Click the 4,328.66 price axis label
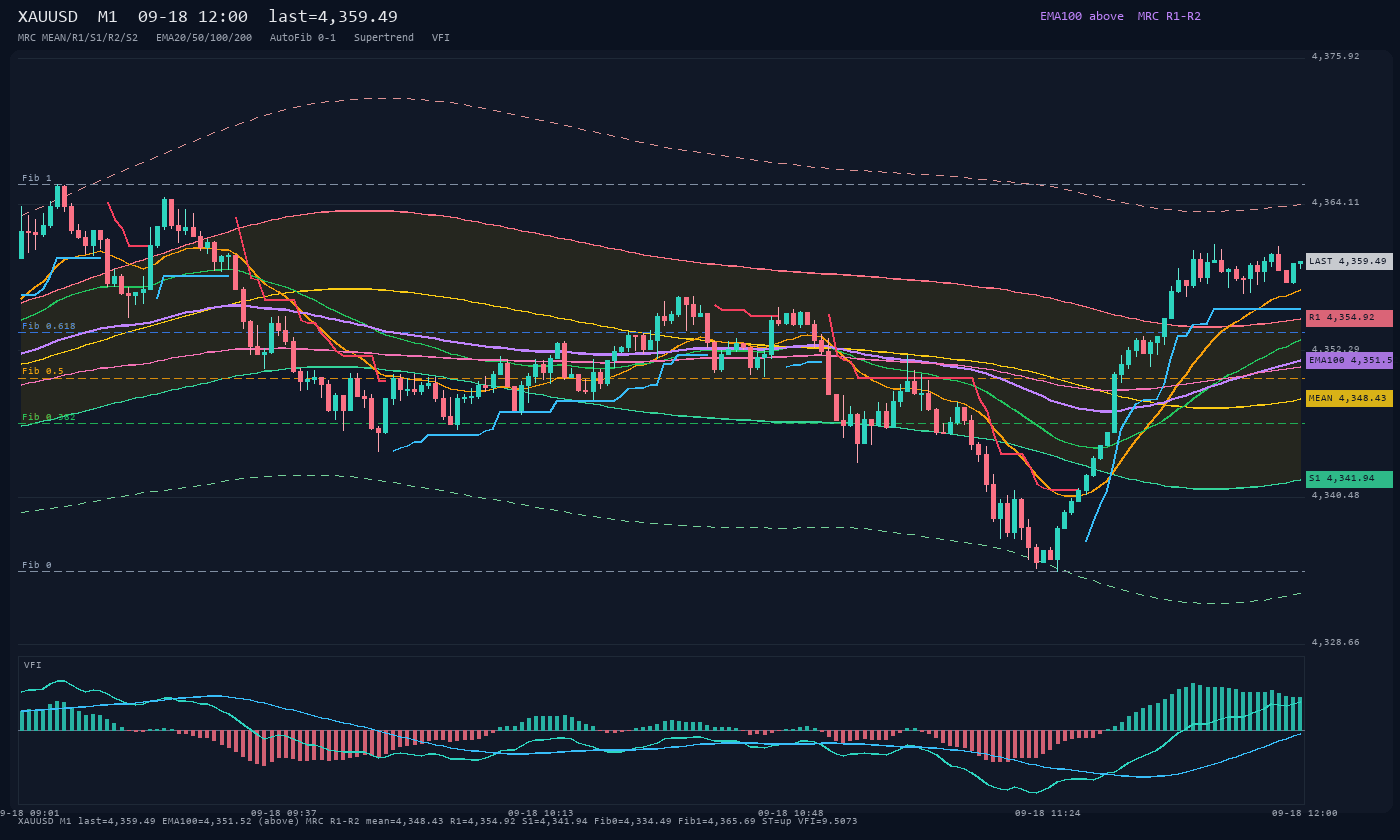The image size is (1400, 840). [1336, 642]
